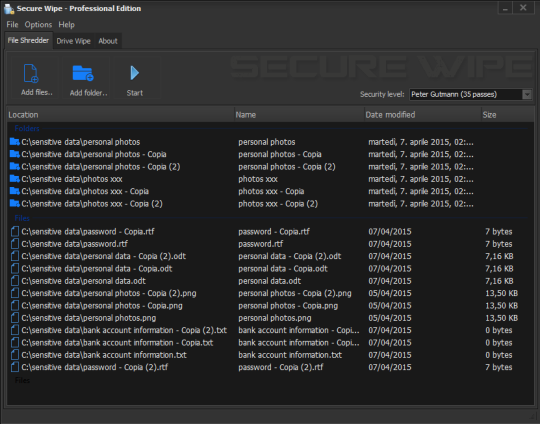
Task: Click folder icon of personal photos row
Action: tap(14, 142)
